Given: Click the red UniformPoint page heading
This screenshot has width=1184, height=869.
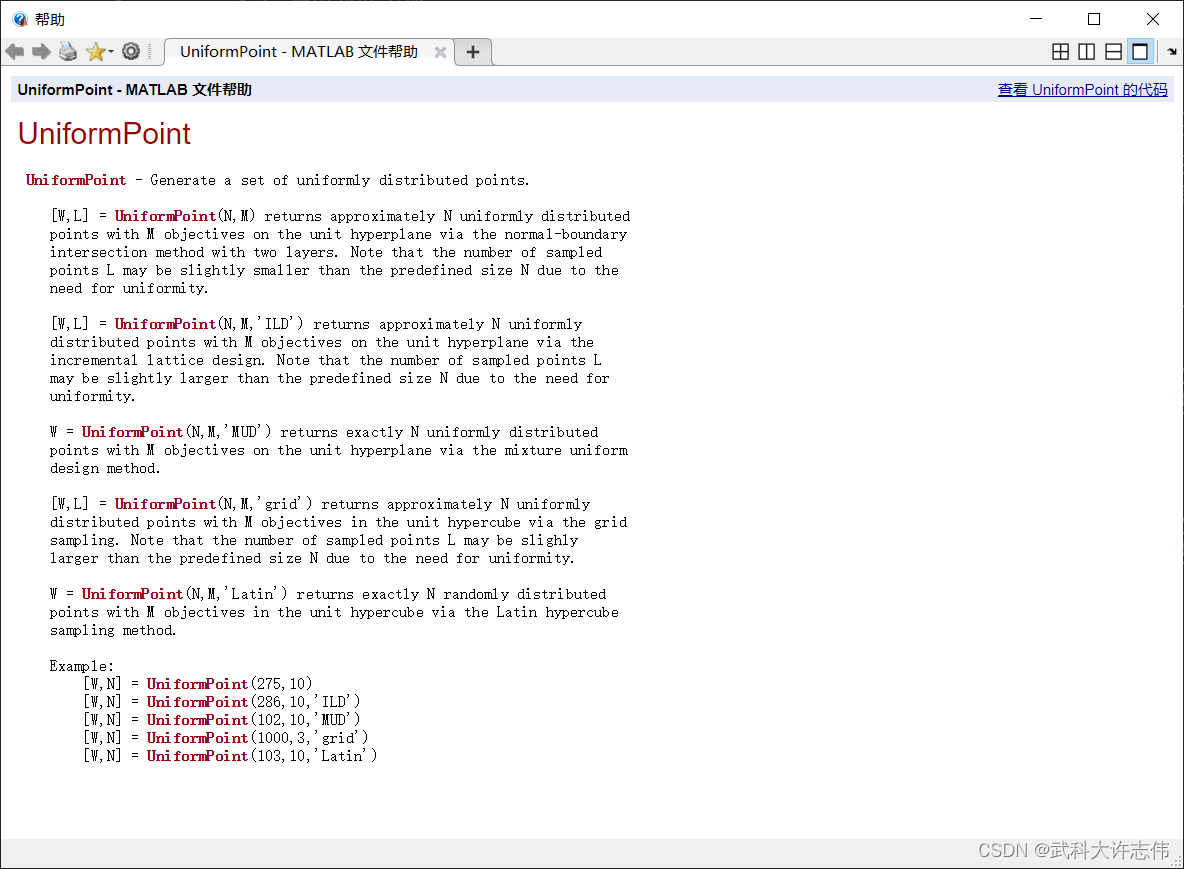Looking at the screenshot, I should 104,134.
